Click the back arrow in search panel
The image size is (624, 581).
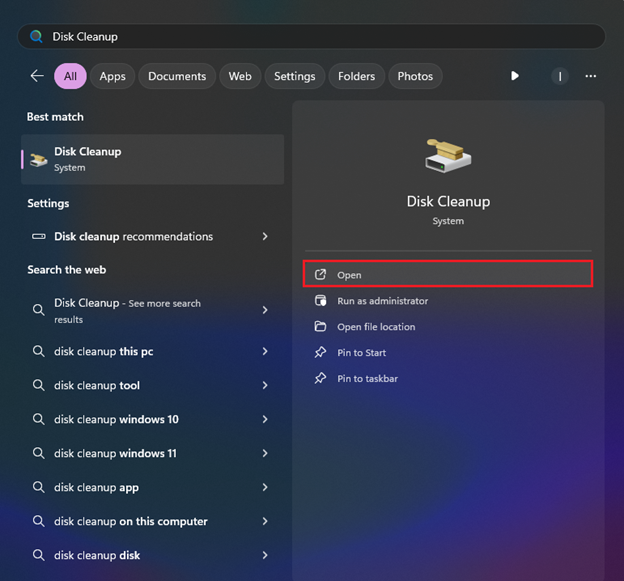point(37,76)
